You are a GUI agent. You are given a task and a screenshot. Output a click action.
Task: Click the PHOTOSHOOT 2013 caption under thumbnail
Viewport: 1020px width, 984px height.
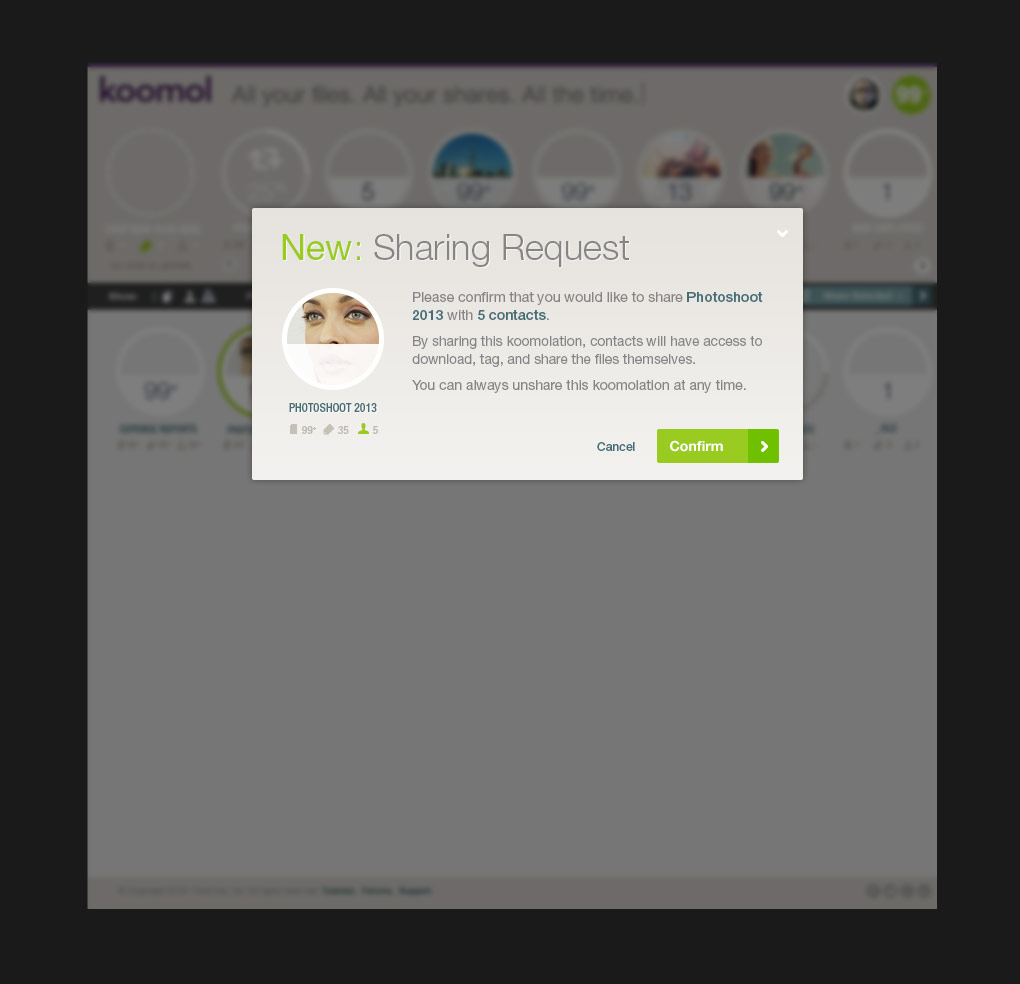(333, 408)
